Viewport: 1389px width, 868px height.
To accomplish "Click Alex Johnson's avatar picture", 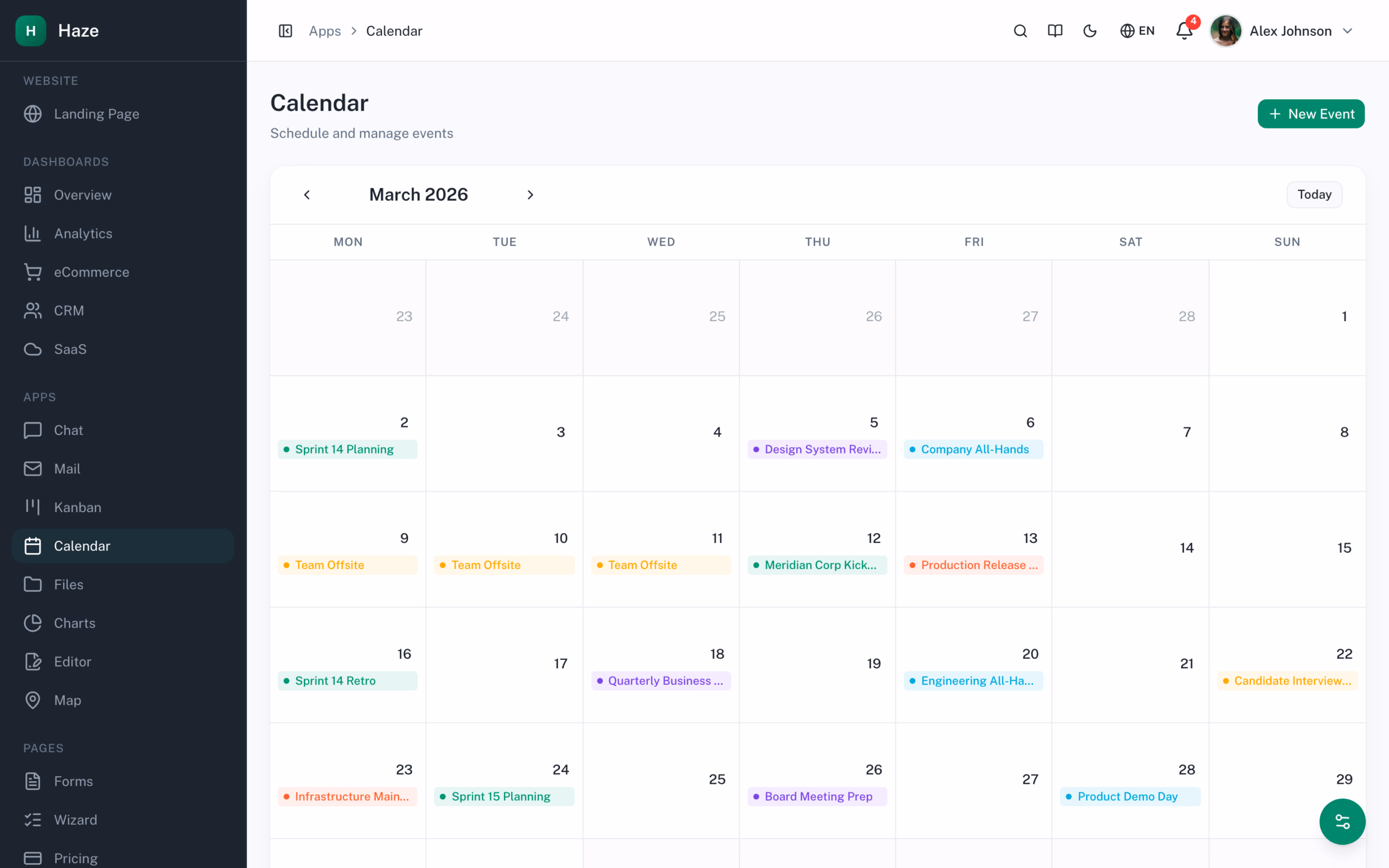I will [x=1226, y=31].
